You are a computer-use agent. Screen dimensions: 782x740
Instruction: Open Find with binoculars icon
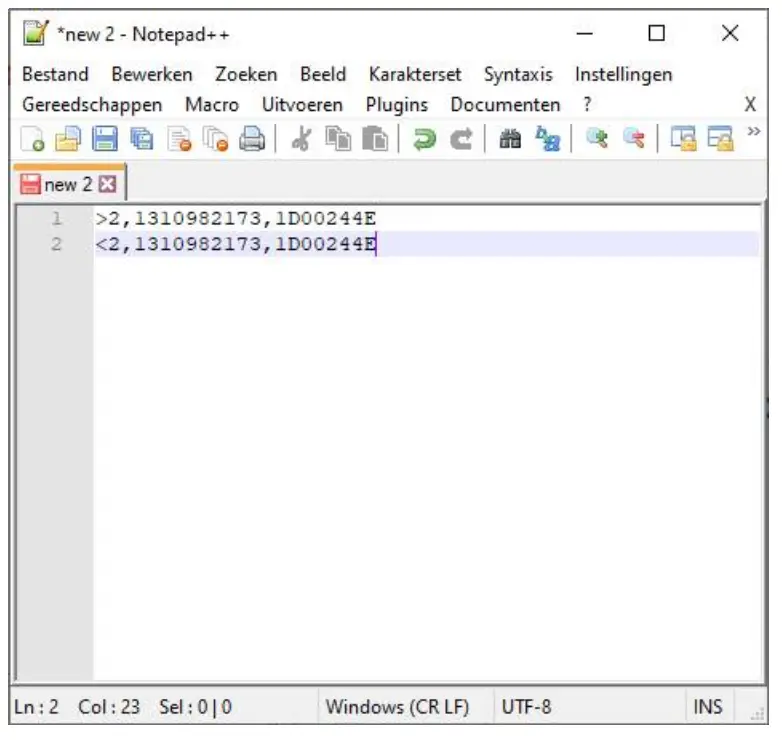pyautogui.click(x=510, y=139)
